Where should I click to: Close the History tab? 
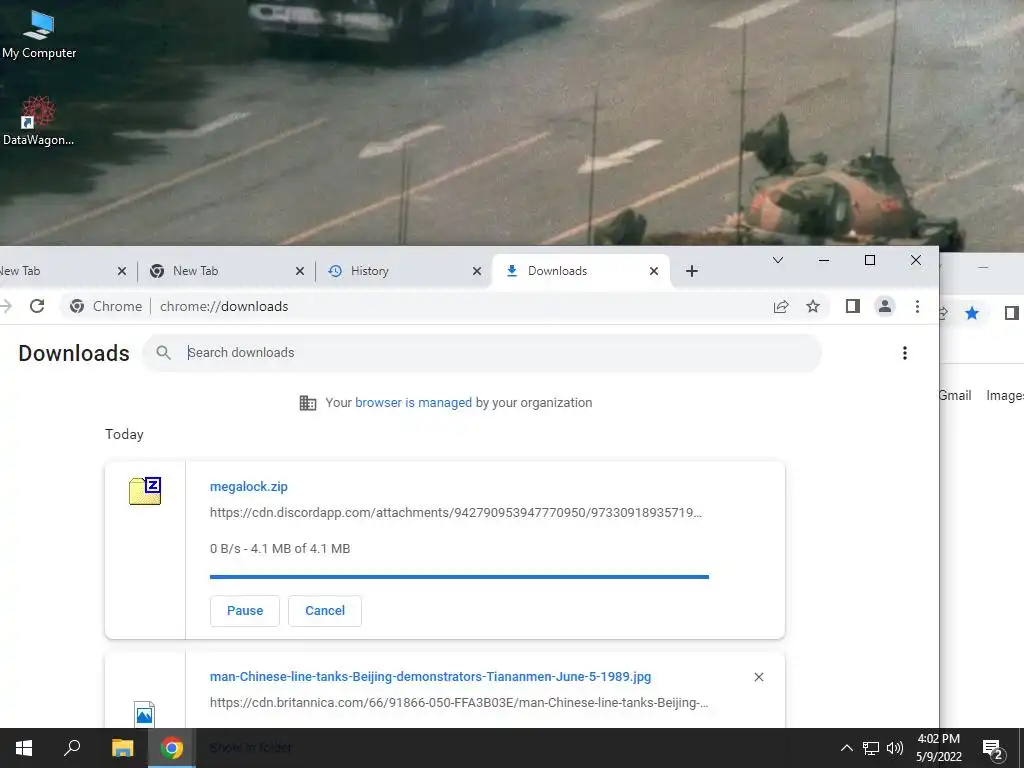click(477, 271)
